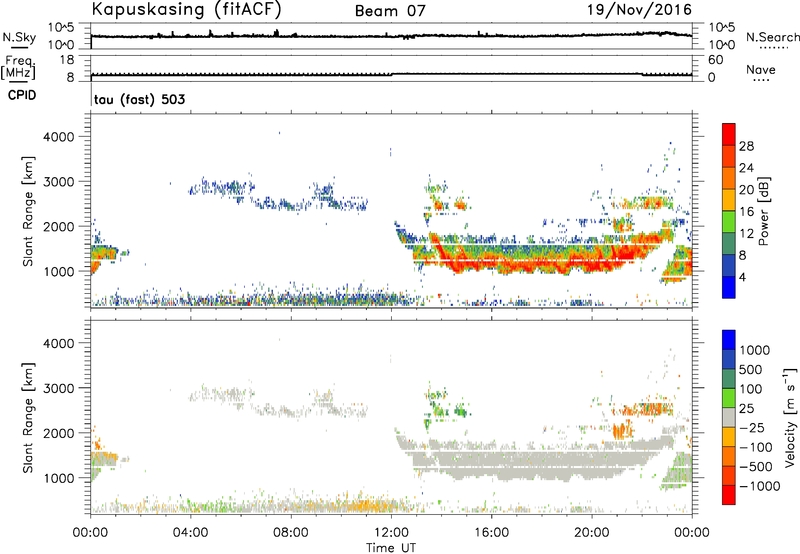This screenshot has height=554, width=800.
Task: Click the '18' frequency axis tick
Action: [67, 60]
